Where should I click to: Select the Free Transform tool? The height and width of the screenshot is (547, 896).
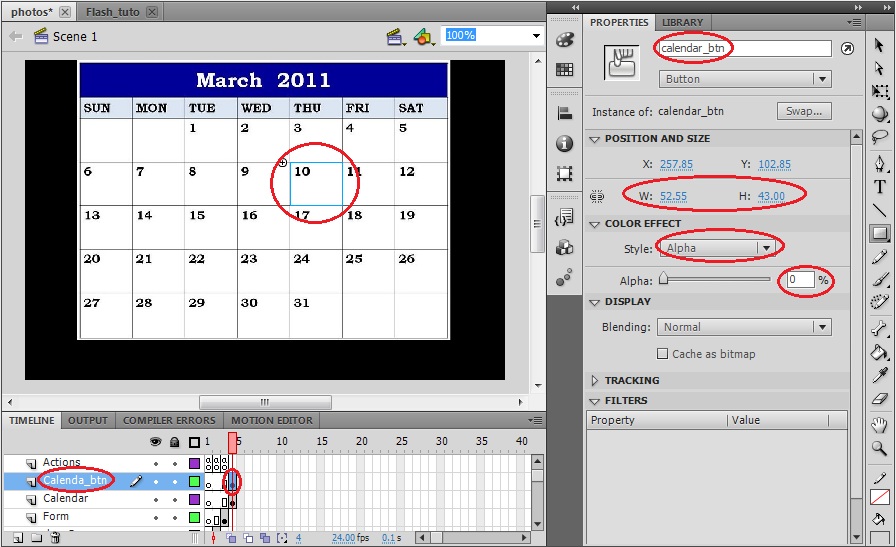click(880, 91)
